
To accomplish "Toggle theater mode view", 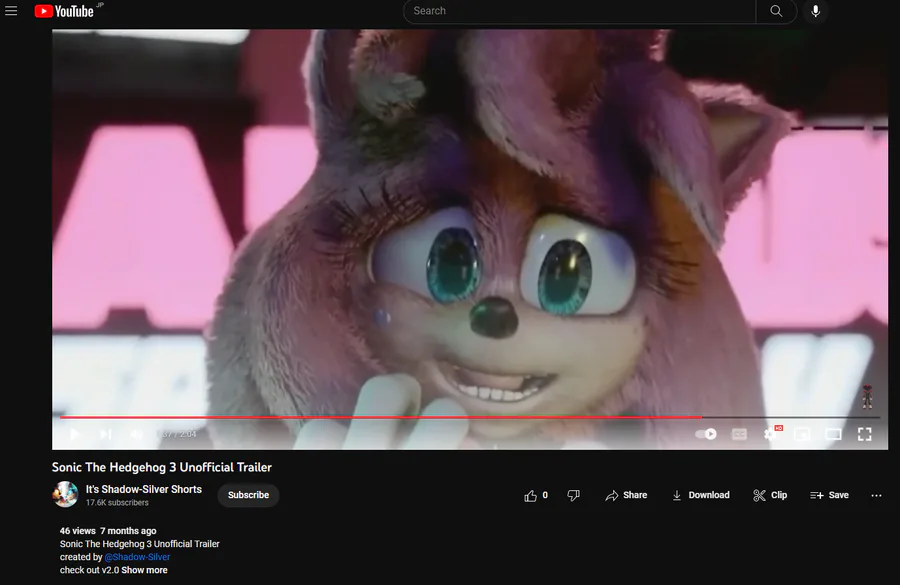I will point(833,435).
